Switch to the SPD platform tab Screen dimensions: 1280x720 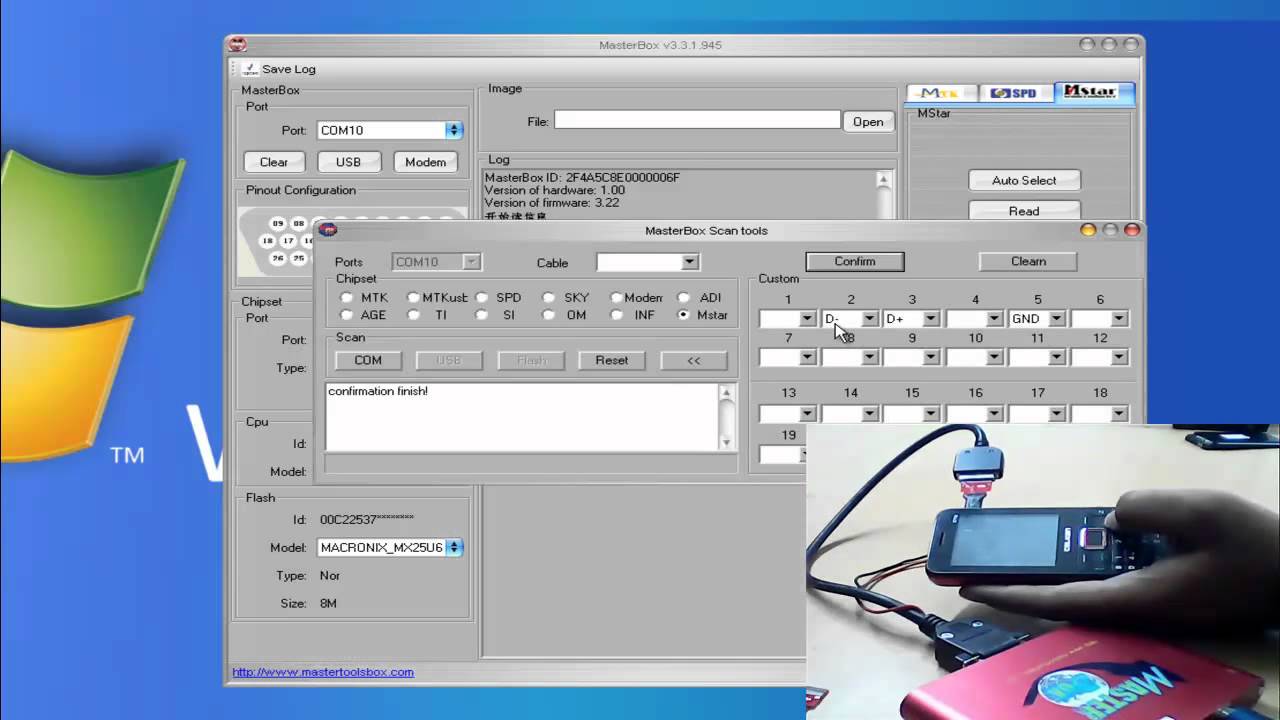[1014, 93]
